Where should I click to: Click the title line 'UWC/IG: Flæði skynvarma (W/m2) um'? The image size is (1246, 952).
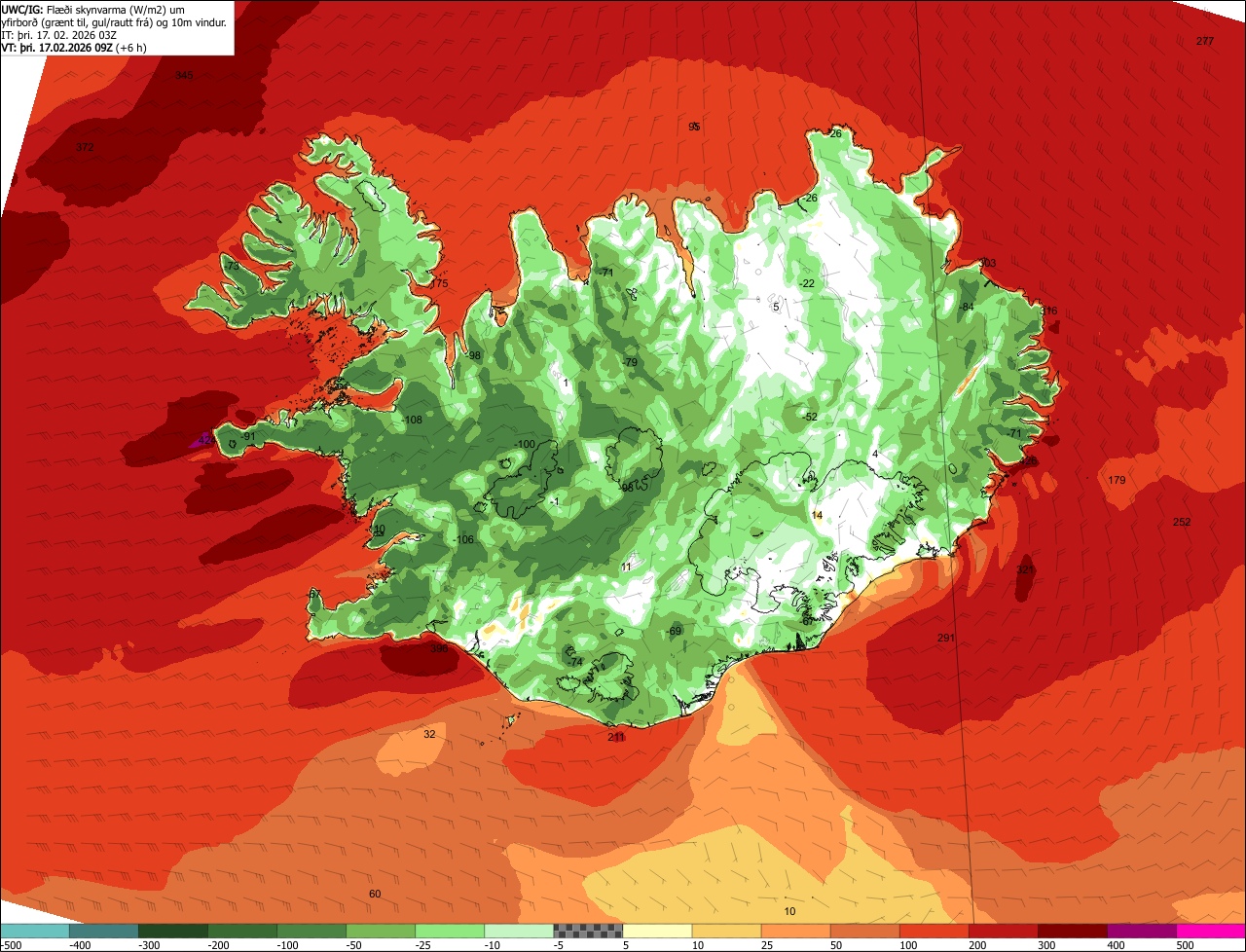click(92, 9)
